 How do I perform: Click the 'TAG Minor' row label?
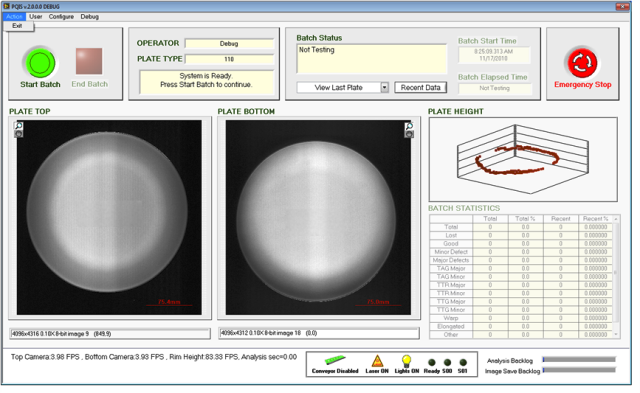[451, 277]
